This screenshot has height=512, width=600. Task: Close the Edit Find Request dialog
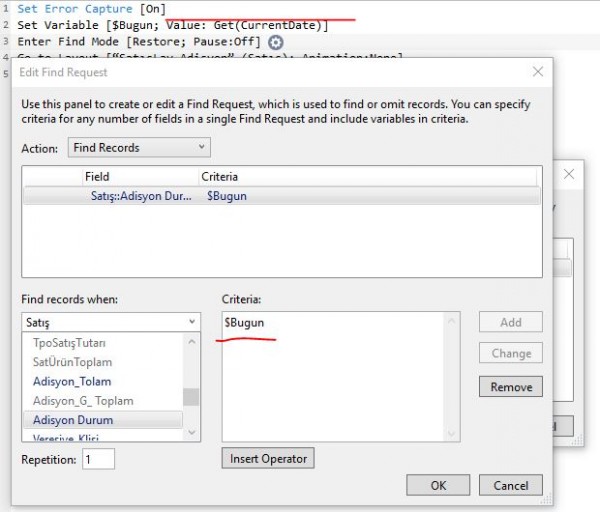[x=537, y=72]
